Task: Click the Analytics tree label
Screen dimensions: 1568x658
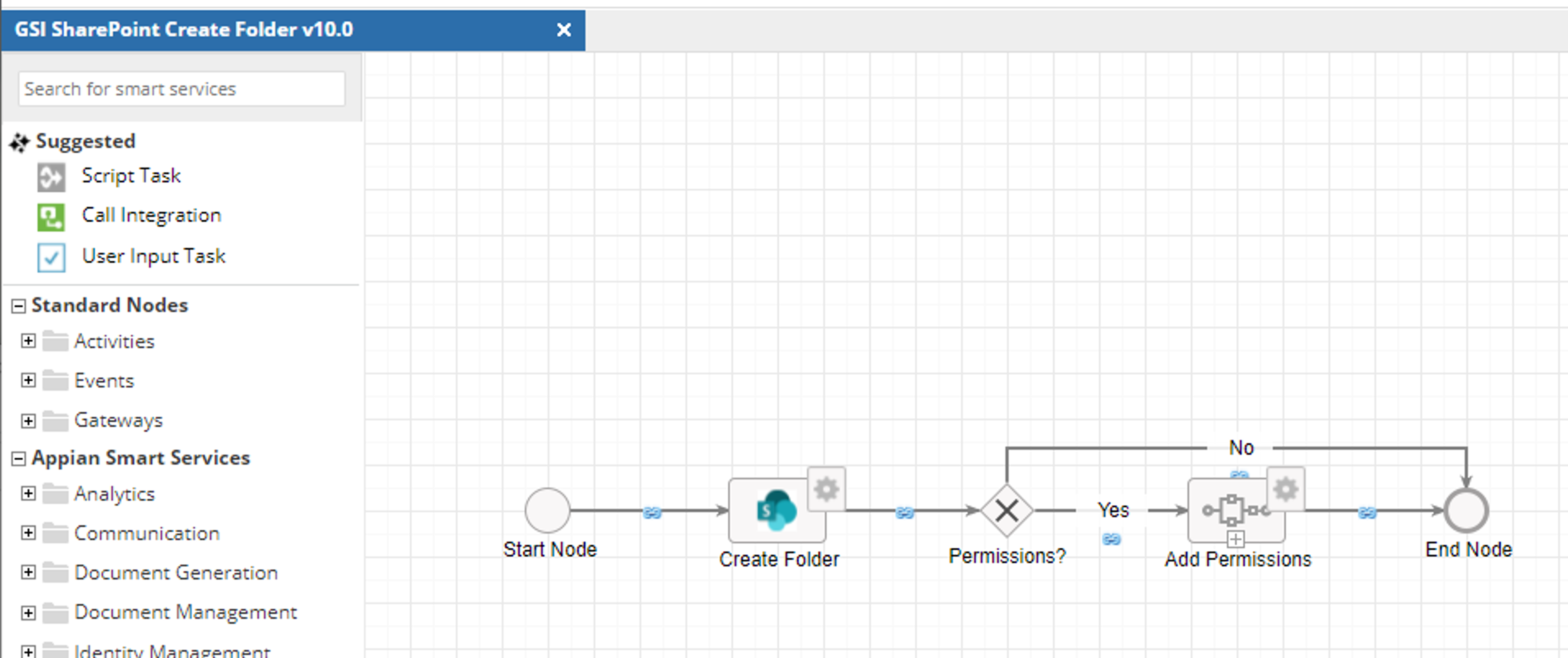Action: (114, 494)
